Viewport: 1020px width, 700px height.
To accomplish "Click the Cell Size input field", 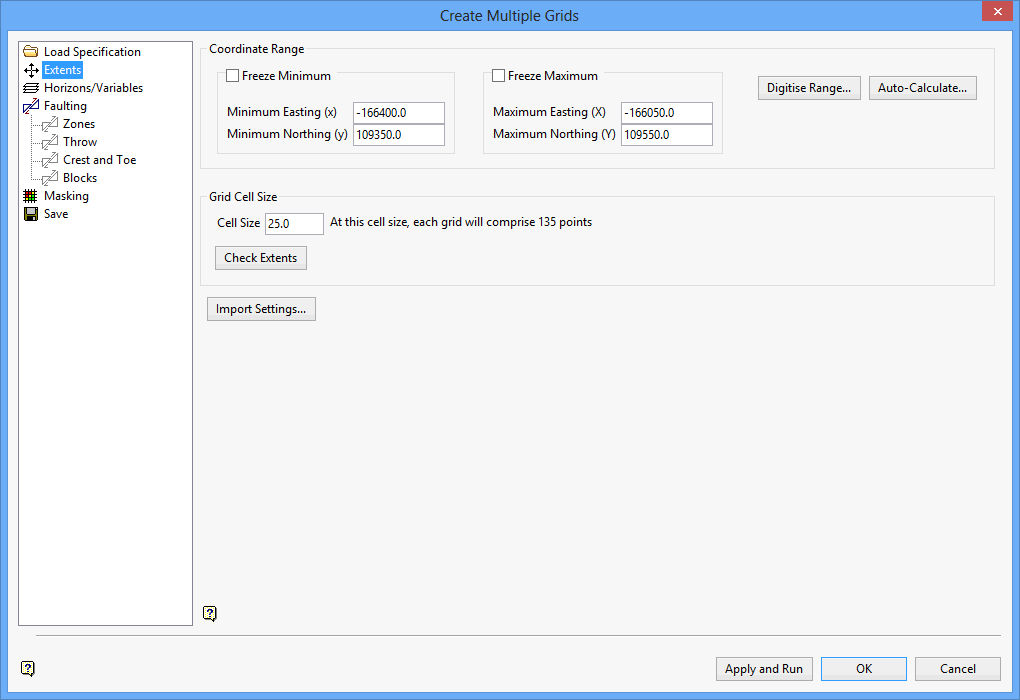I will coord(294,224).
